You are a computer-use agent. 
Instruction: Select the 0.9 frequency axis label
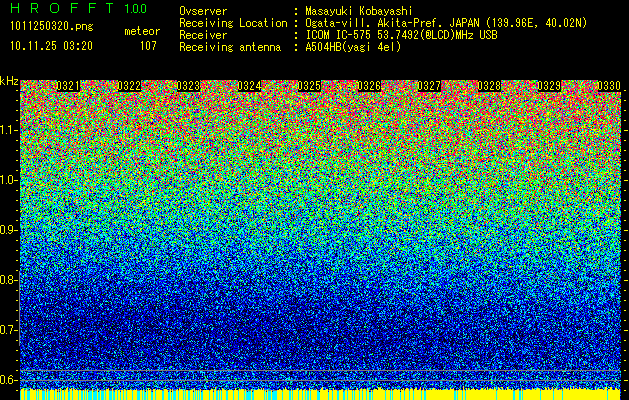[9, 230]
